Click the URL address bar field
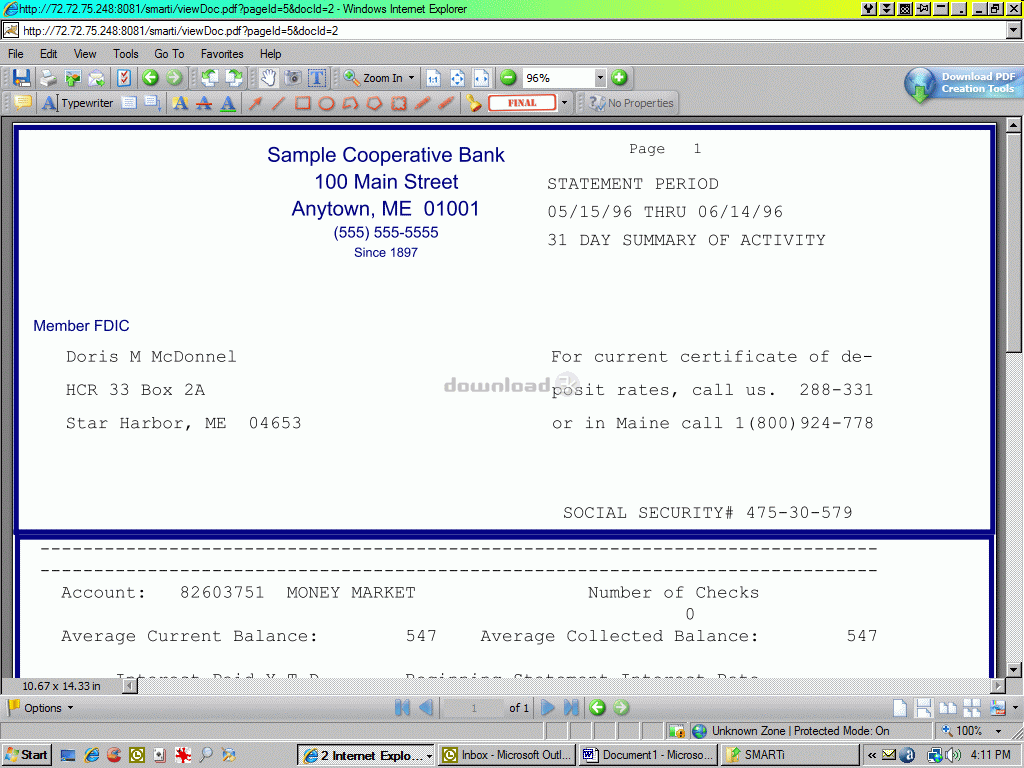Image resolution: width=1024 pixels, height=768 pixels. (x=513, y=30)
